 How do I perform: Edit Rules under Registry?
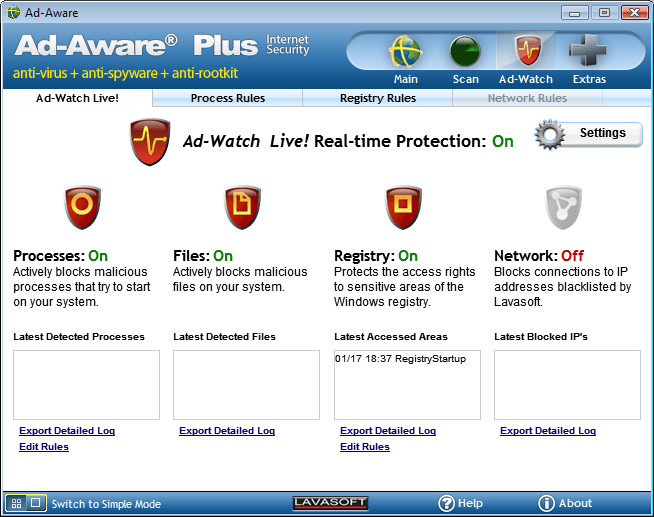click(365, 447)
